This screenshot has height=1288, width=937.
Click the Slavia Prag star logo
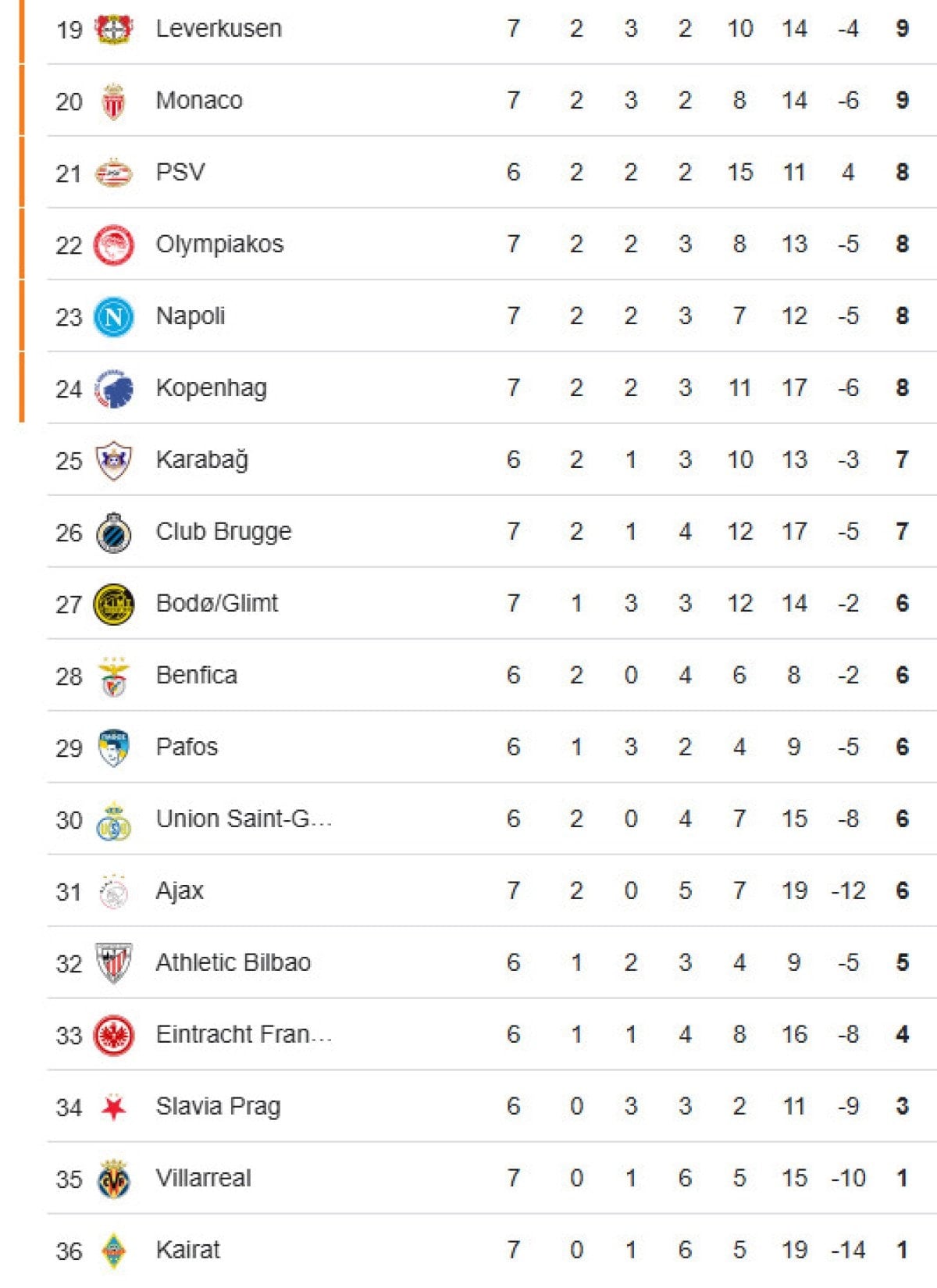pyautogui.click(x=113, y=1108)
